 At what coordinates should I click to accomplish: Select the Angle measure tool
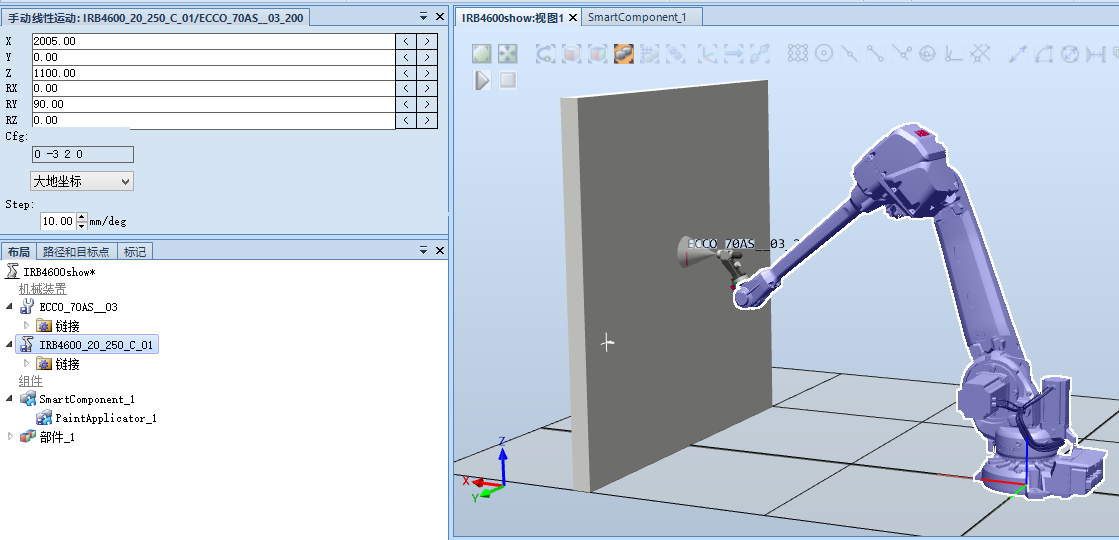coord(1043,54)
